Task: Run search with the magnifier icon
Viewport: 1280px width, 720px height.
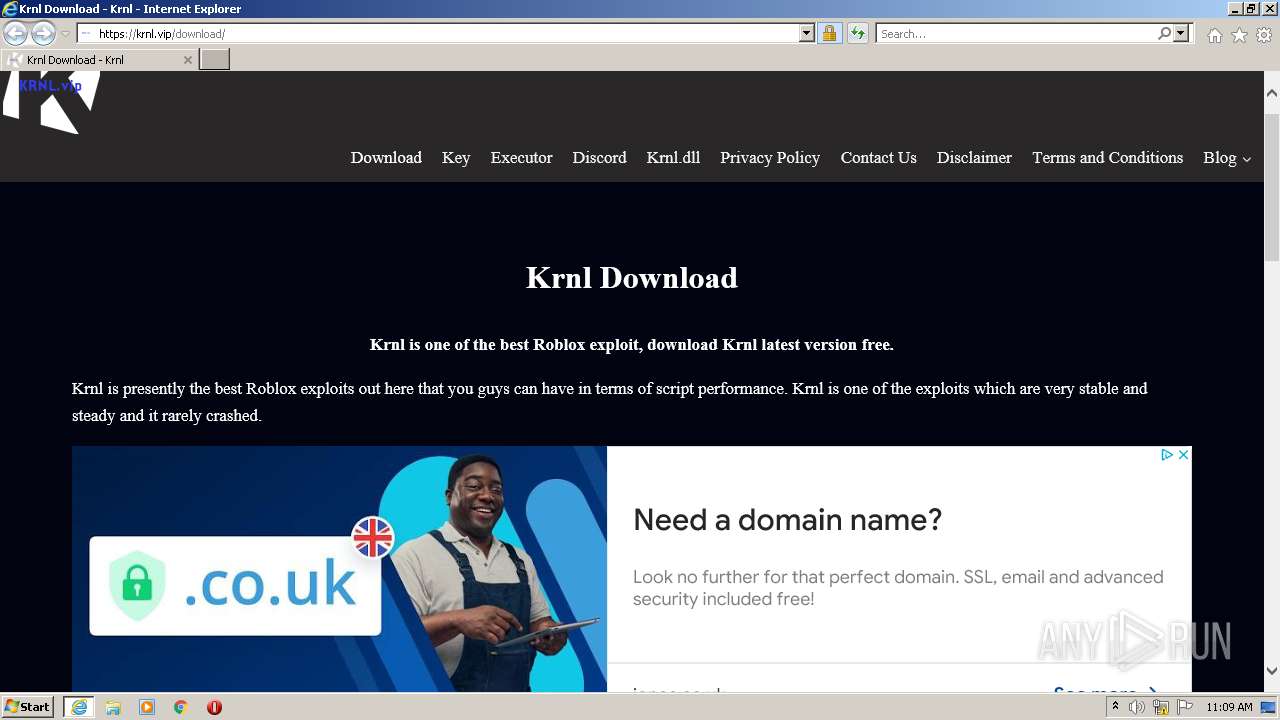Action: [1164, 33]
